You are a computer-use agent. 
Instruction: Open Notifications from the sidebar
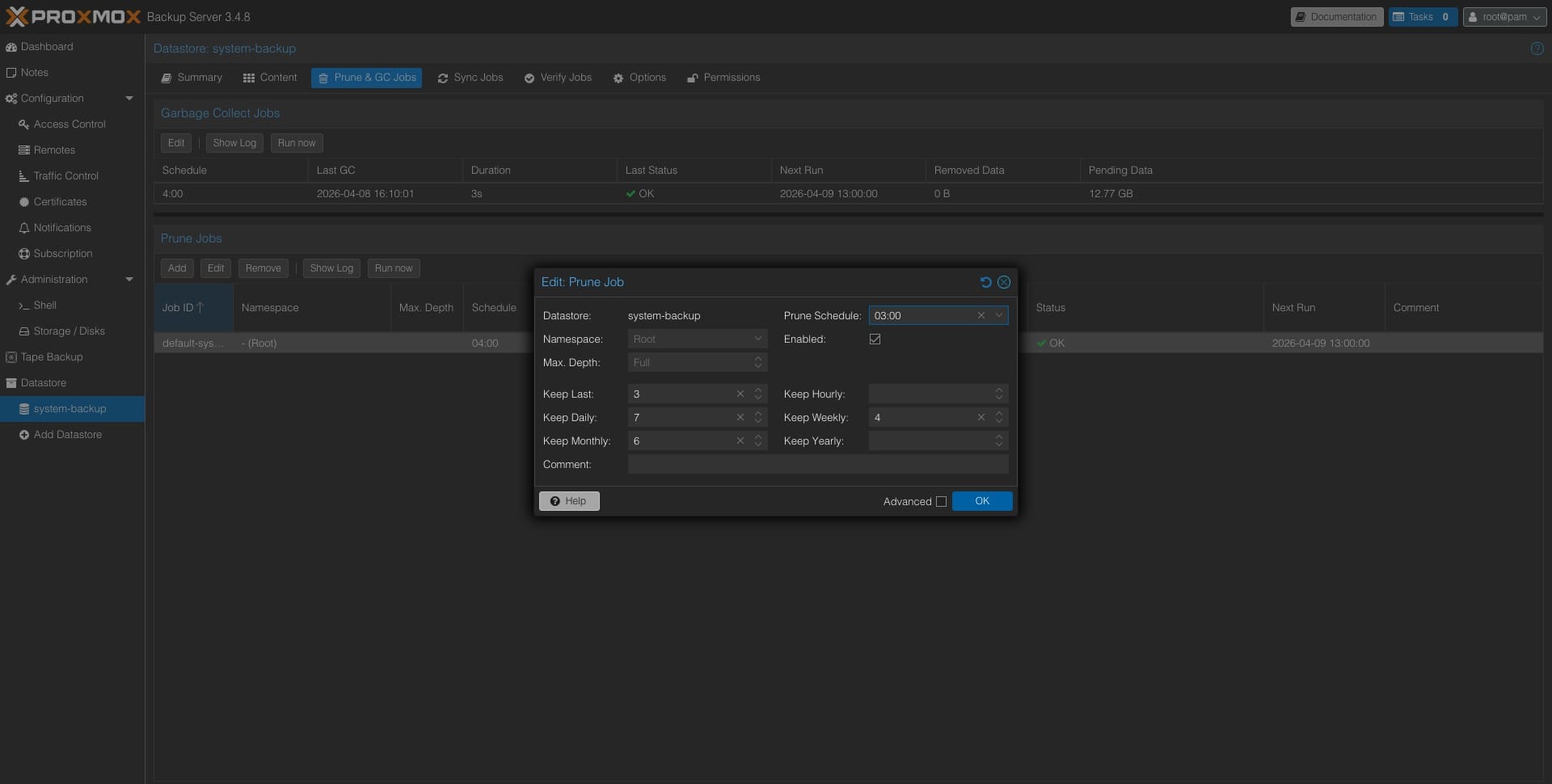(x=61, y=227)
